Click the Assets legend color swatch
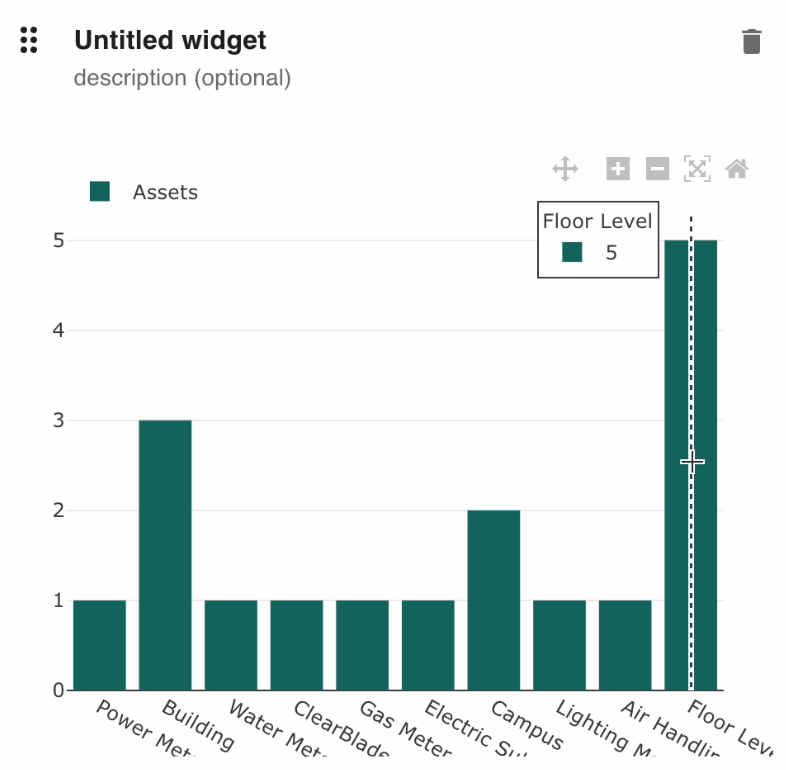This screenshot has width=786, height=770. pos(100,192)
